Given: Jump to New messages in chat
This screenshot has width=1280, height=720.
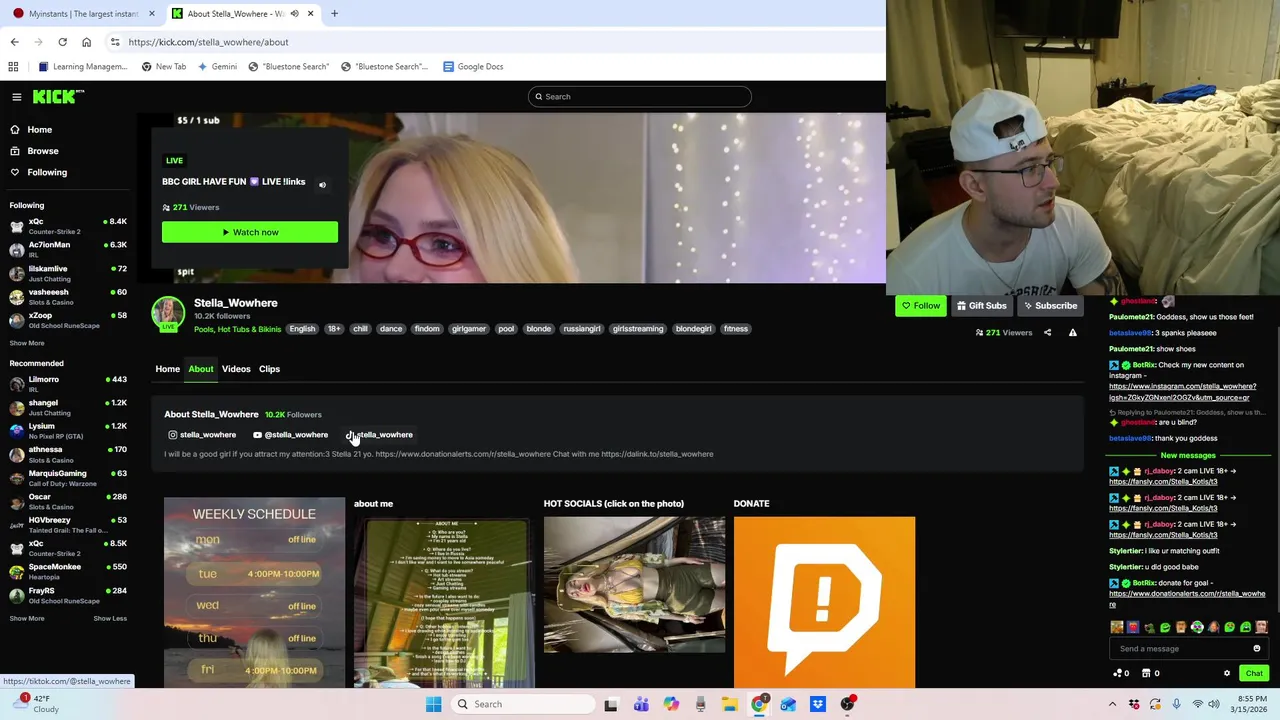Looking at the screenshot, I should point(1187,456).
